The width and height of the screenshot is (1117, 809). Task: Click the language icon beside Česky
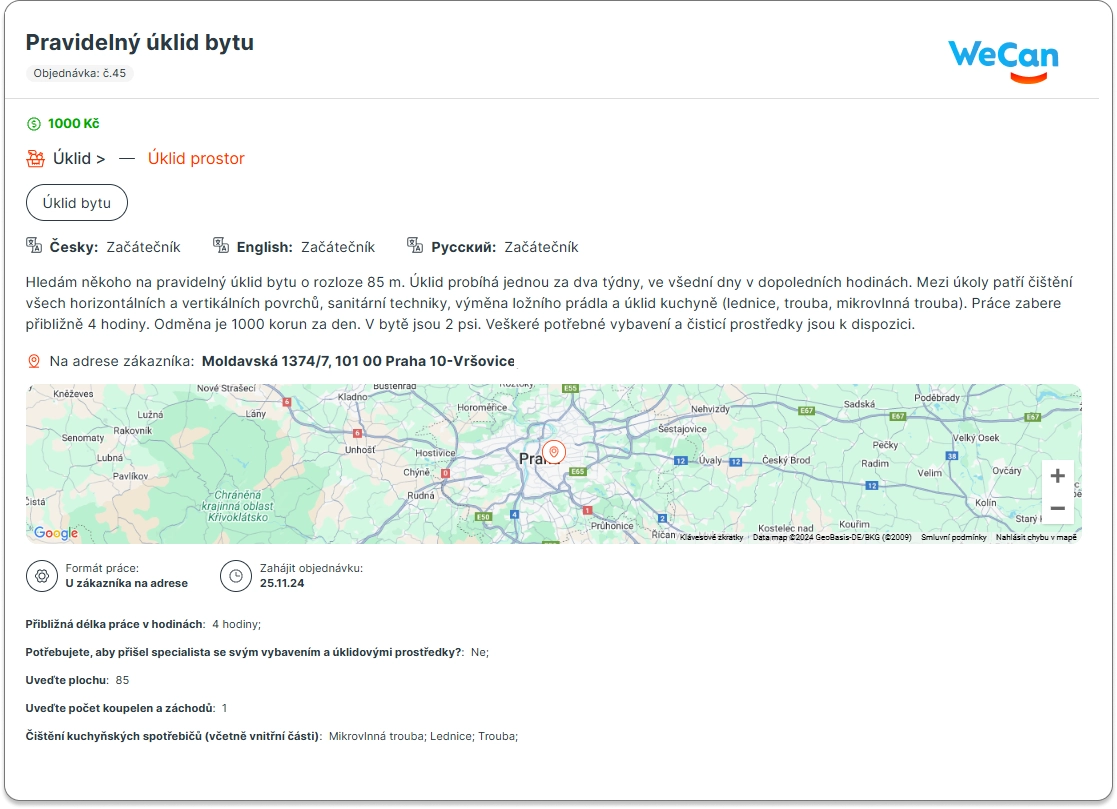pos(34,246)
